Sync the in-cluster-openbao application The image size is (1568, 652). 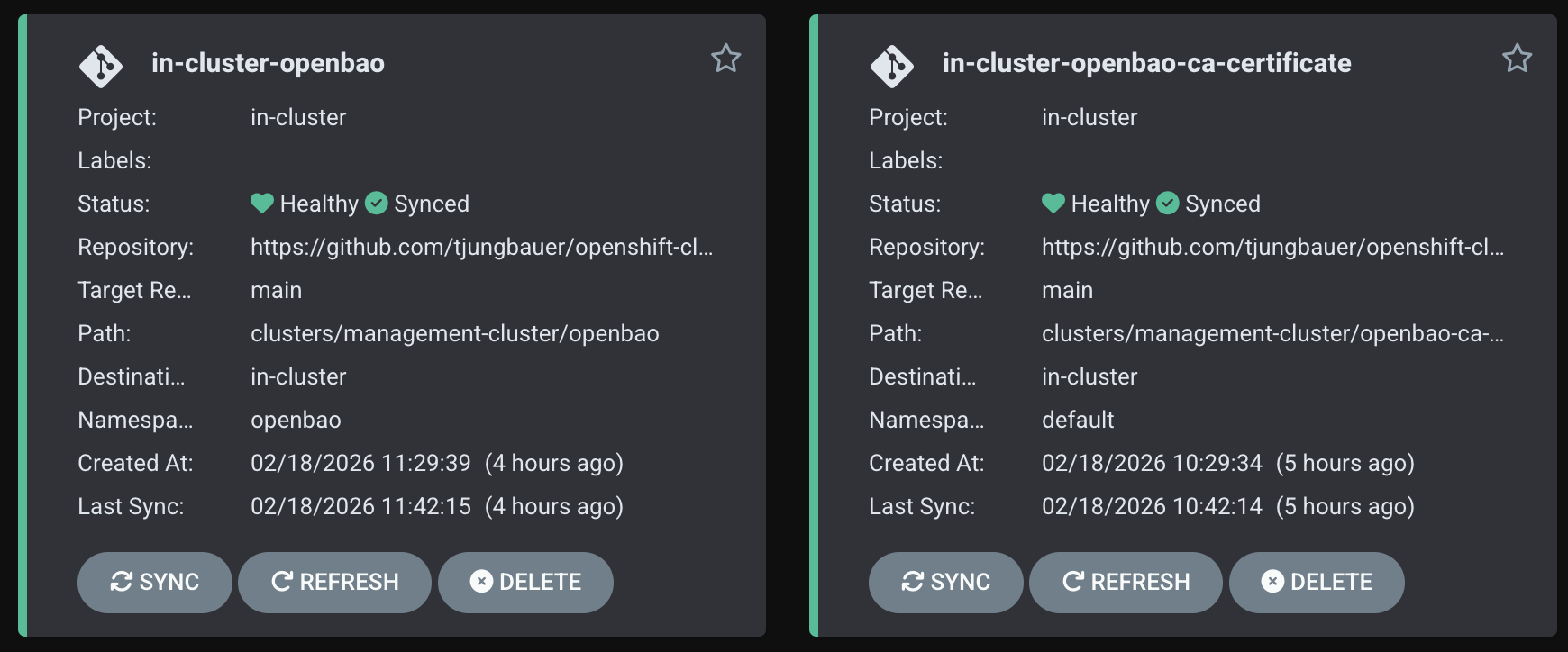tap(155, 583)
